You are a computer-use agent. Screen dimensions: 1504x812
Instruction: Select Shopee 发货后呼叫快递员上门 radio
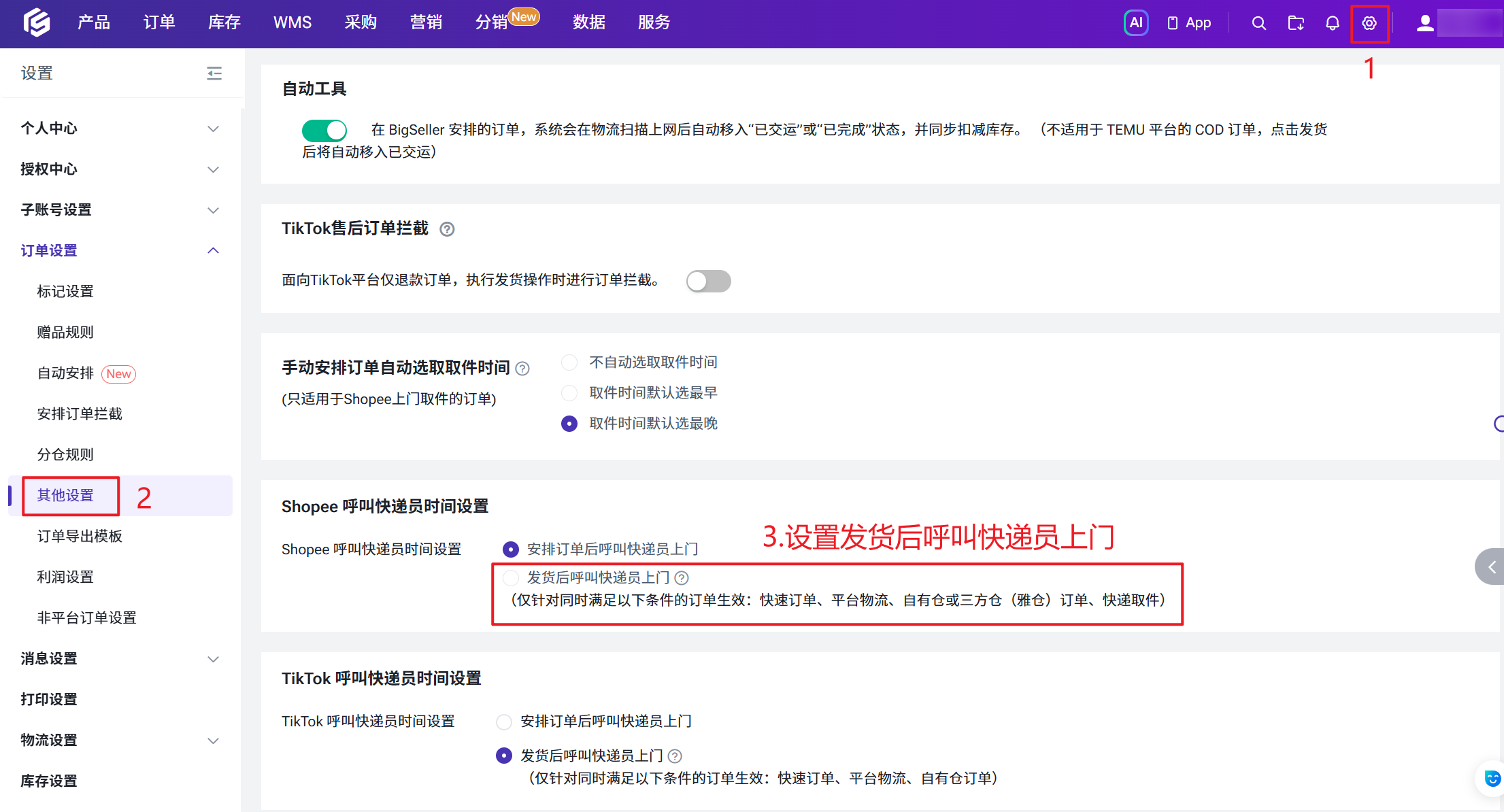[x=510, y=578]
